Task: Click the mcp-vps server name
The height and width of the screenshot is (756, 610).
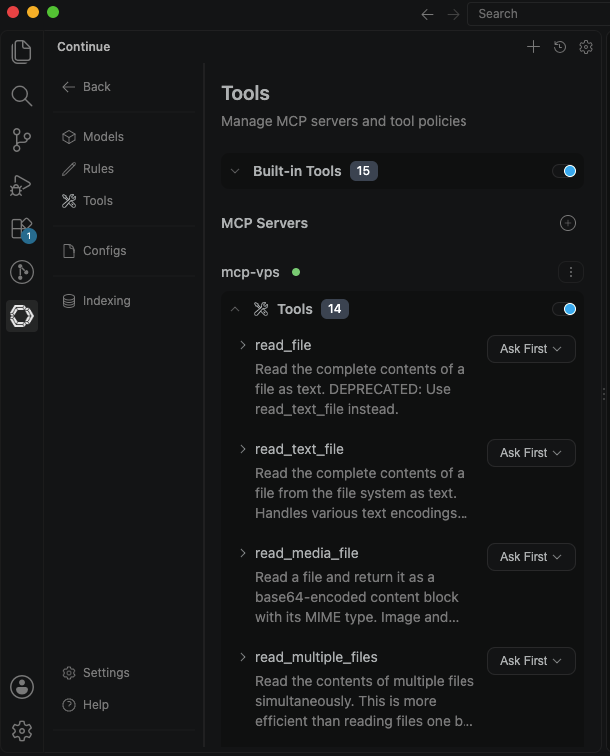Action: tap(250, 272)
